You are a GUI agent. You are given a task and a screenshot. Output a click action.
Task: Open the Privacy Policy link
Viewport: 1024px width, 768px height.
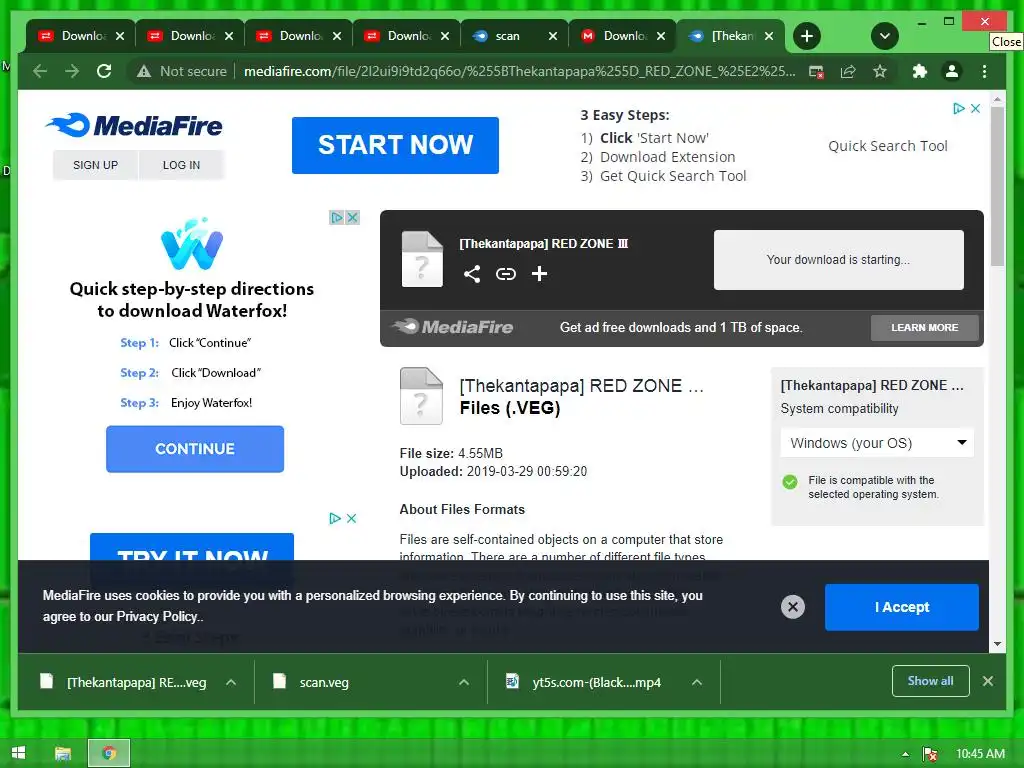[x=156, y=616]
